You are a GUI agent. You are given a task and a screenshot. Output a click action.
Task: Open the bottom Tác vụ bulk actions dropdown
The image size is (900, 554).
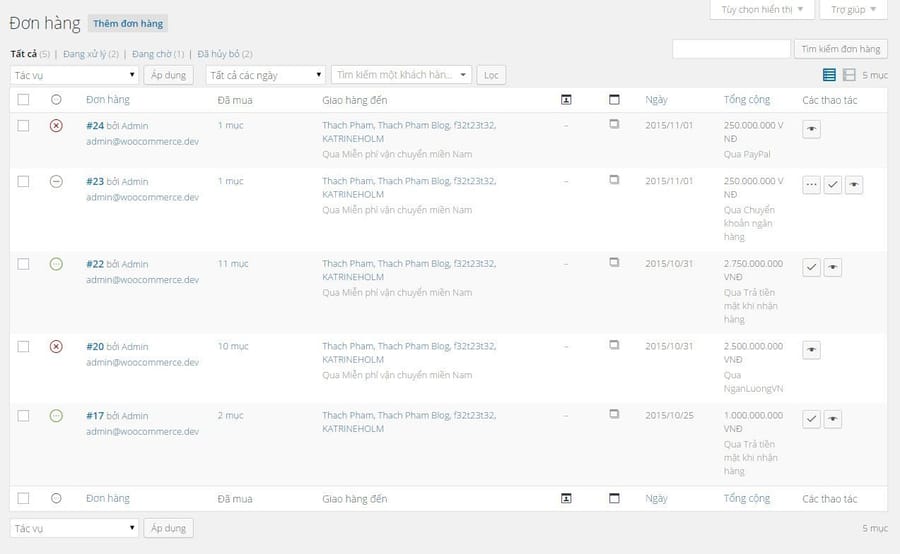pyautogui.click(x=74, y=528)
